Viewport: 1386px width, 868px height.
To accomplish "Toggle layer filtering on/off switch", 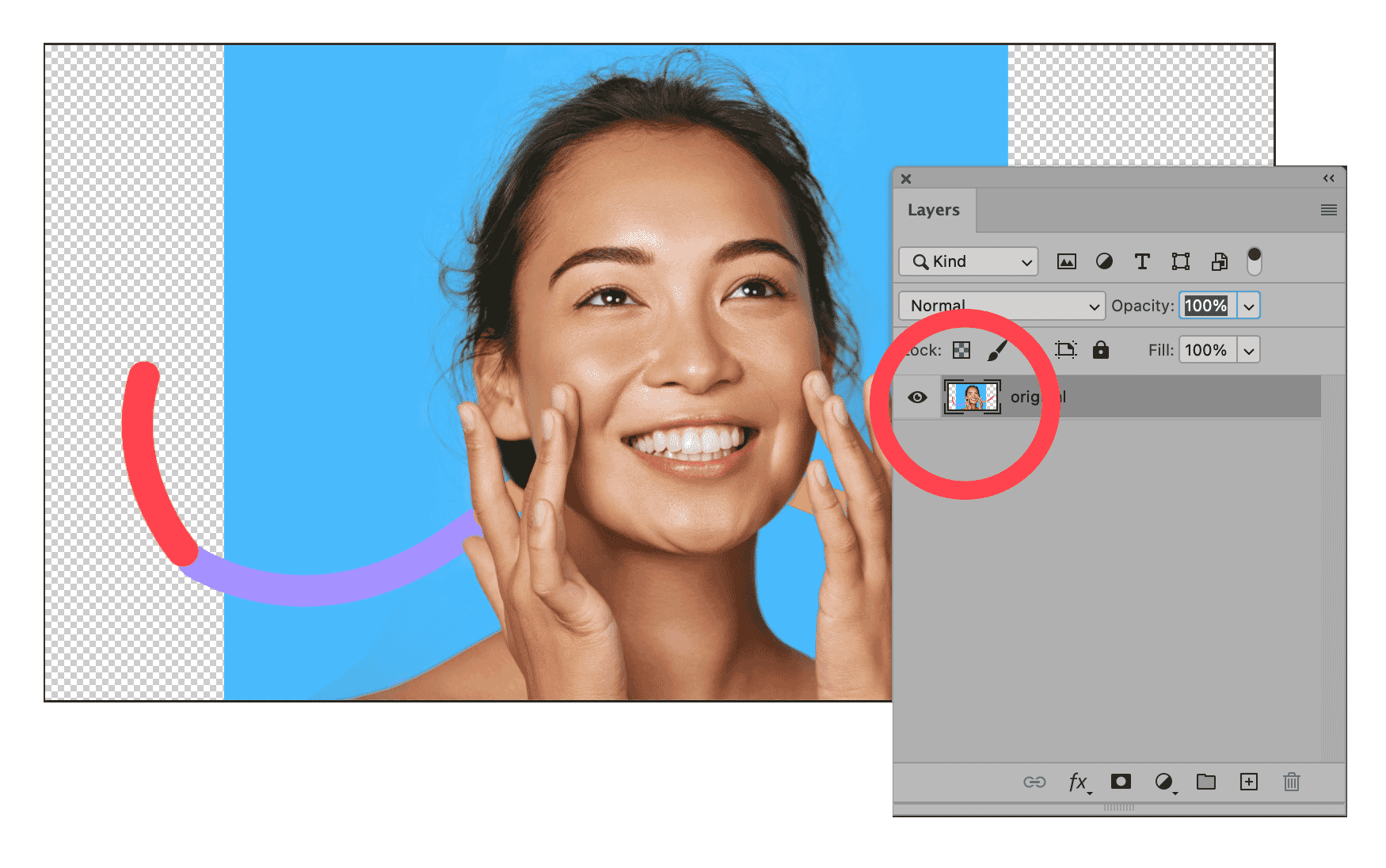I will pos(1254,261).
